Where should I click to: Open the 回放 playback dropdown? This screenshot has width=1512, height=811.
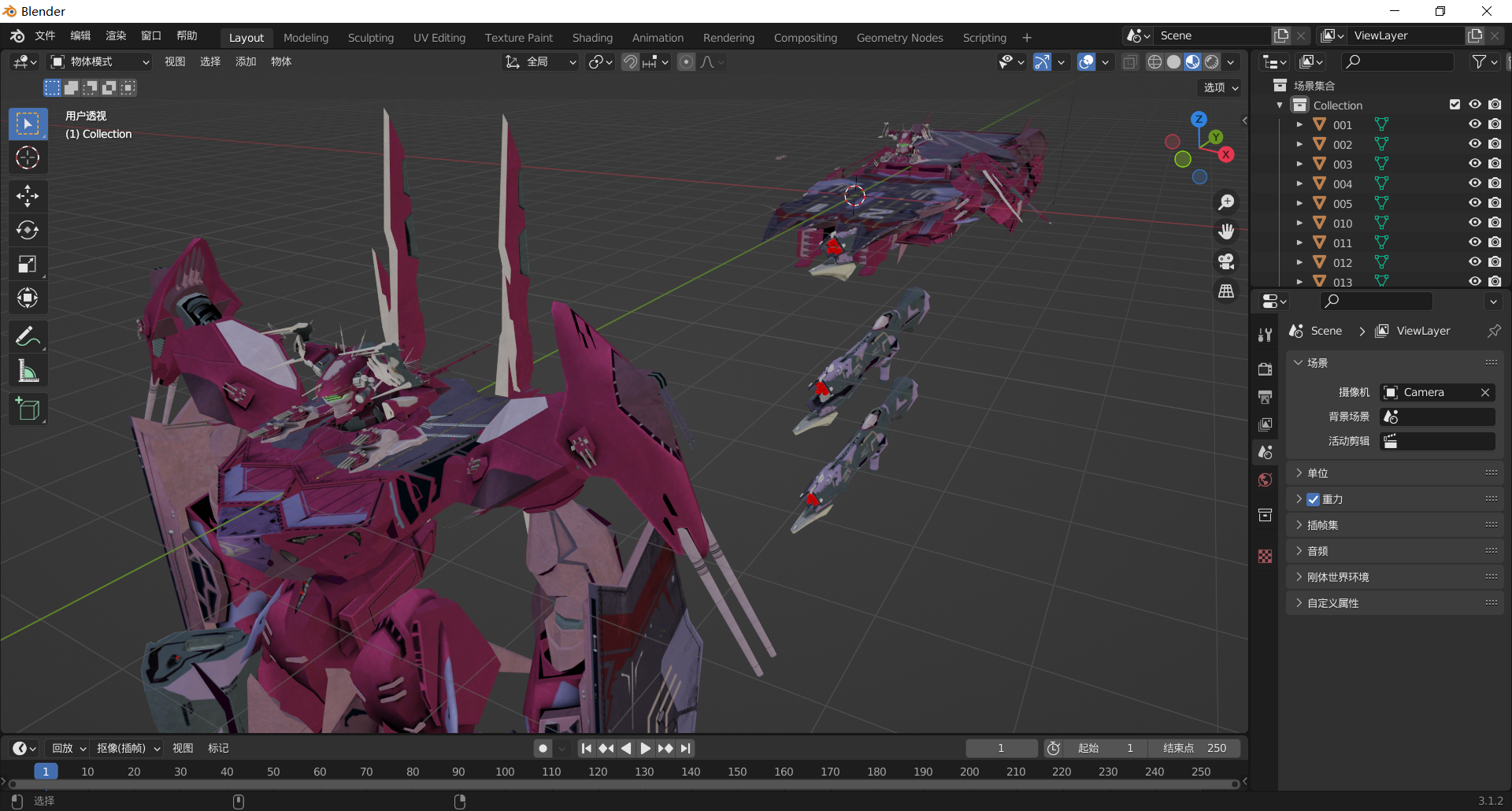69,748
